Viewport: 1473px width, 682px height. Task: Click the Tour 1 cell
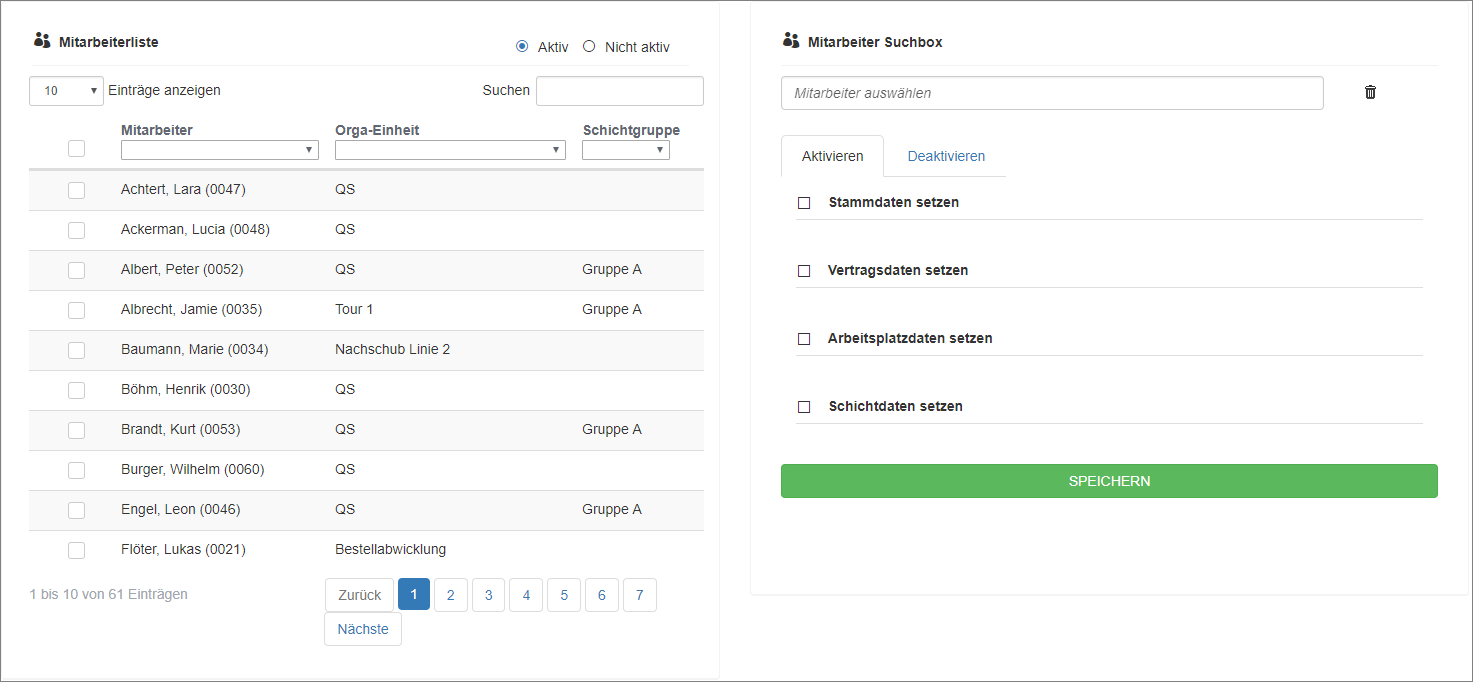click(x=354, y=309)
